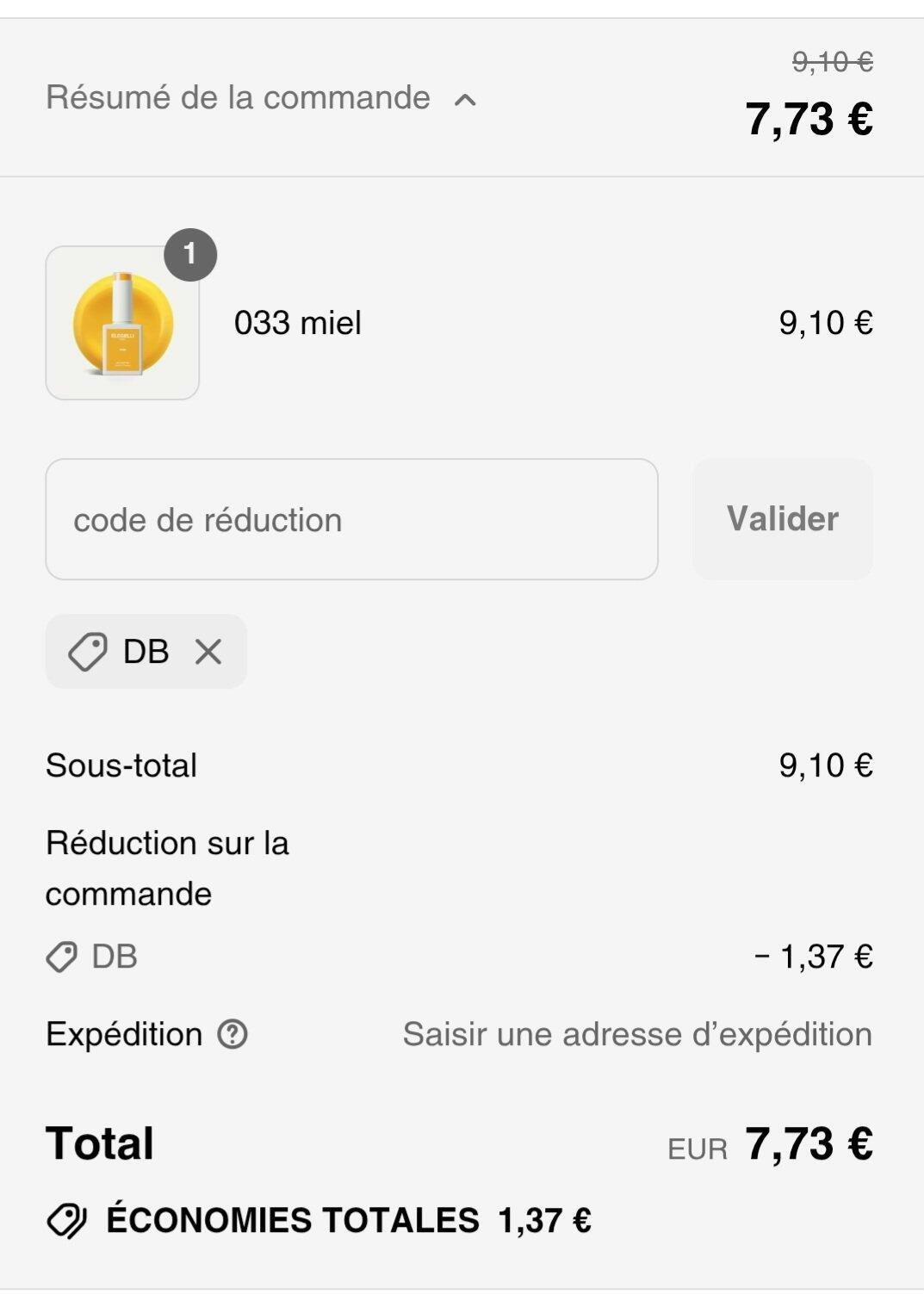Collapse the Résumé de la commande chevron
924x1294 pixels.
[465, 100]
